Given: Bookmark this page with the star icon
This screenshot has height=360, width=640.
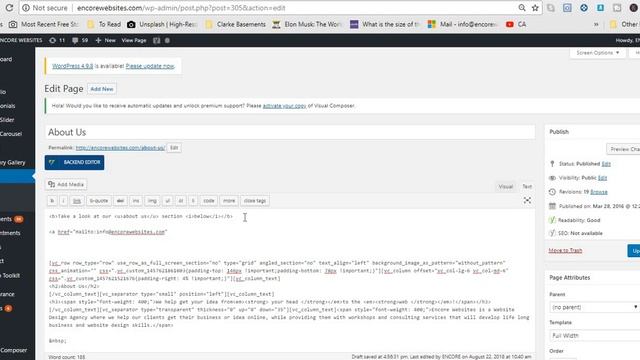Looking at the screenshot, I should pos(535,8).
